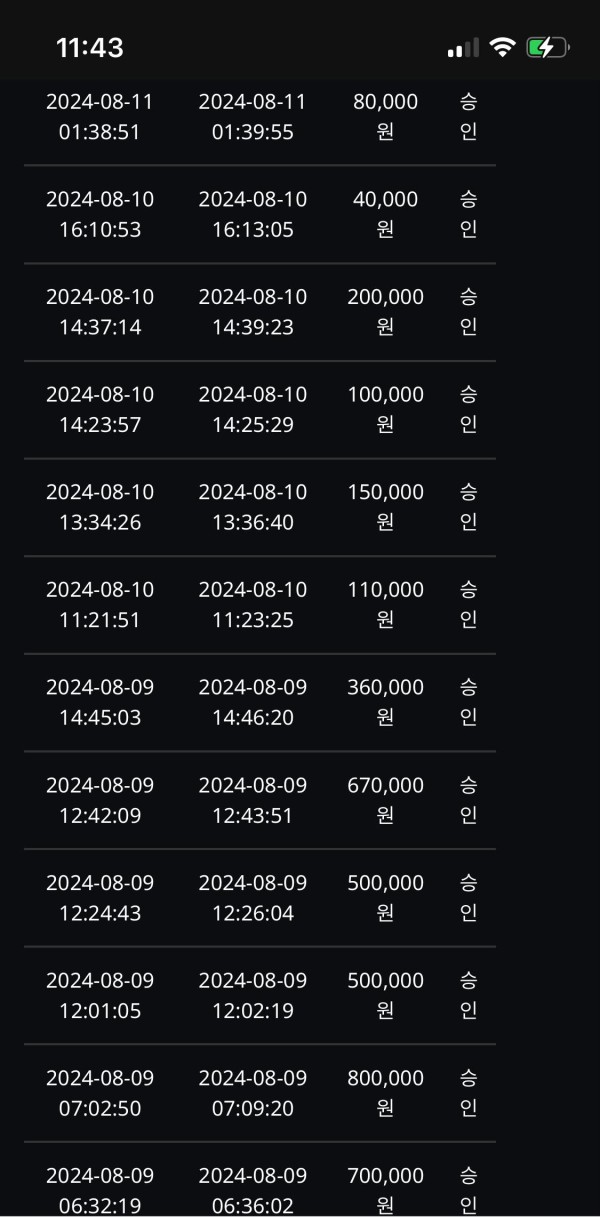Select the 800,000원 transaction amount

[385, 1093]
